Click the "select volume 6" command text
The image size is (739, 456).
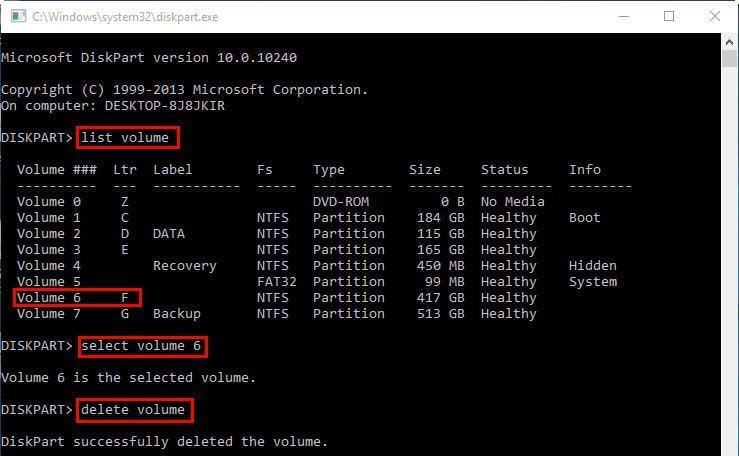[145, 345]
